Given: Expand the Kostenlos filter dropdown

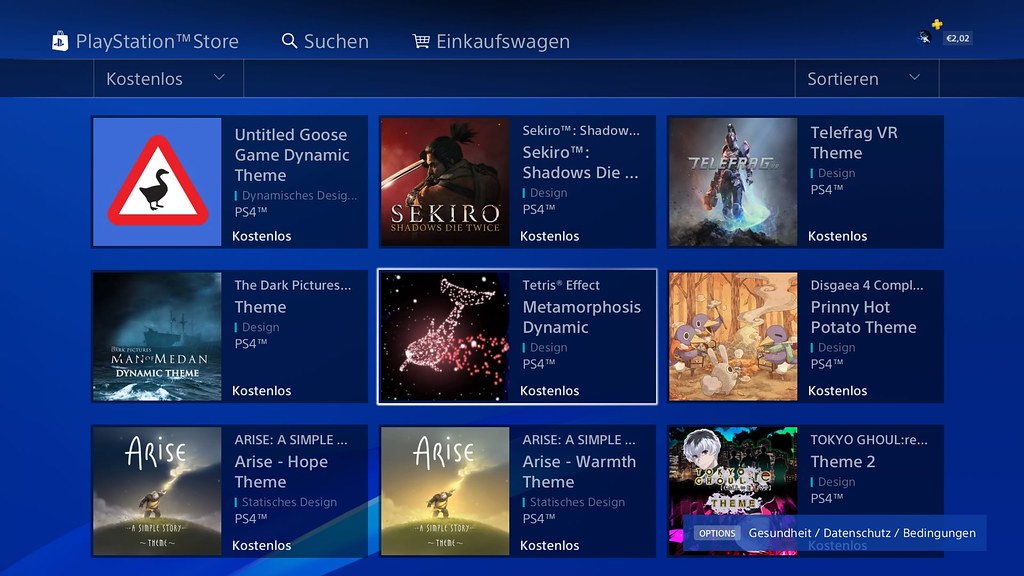Looking at the screenshot, I should click(x=168, y=78).
